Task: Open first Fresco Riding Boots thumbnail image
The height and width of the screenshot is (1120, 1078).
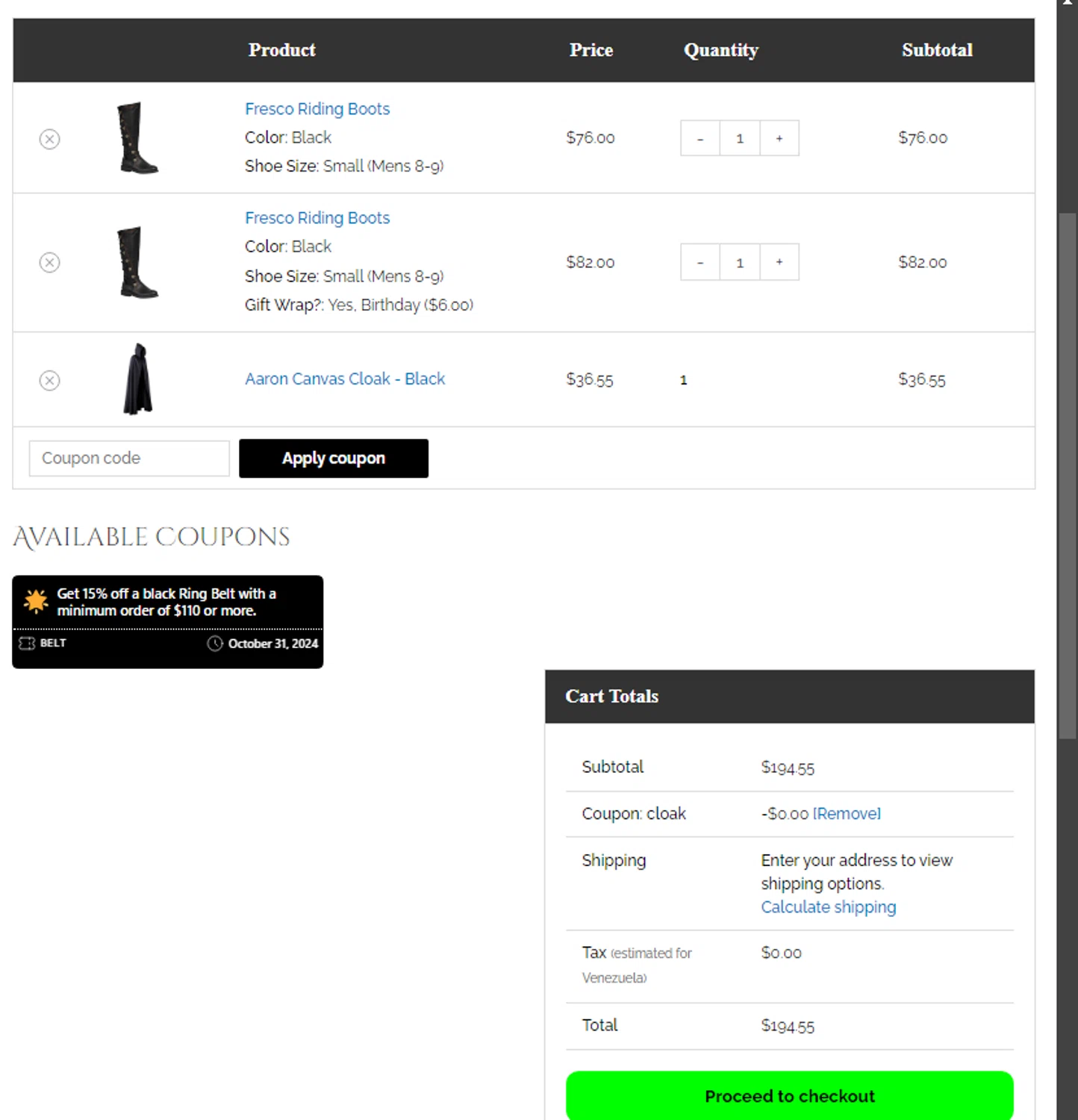Action: pos(138,138)
